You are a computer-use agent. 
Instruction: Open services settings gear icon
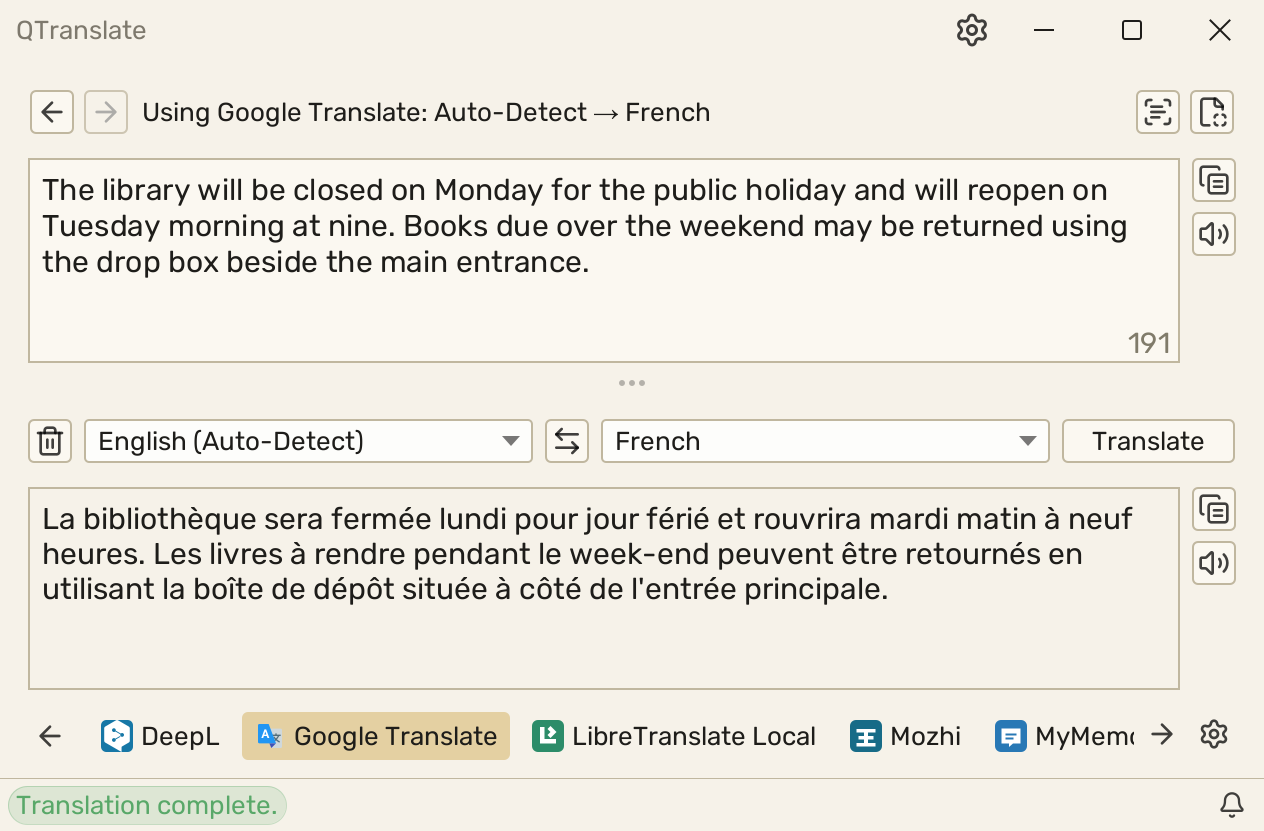pyautogui.click(x=1213, y=735)
